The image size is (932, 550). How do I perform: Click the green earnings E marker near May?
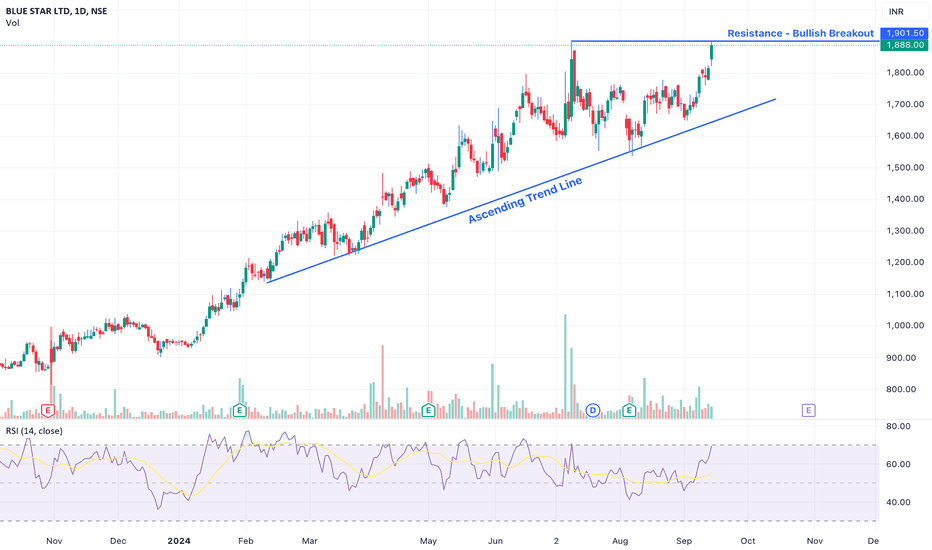(x=428, y=410)
